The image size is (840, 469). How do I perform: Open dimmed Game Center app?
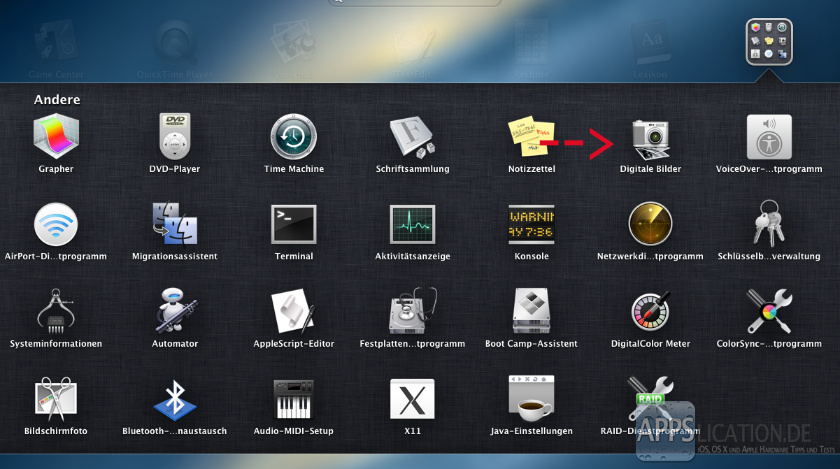pyautogui.click(x=56, y=43)
